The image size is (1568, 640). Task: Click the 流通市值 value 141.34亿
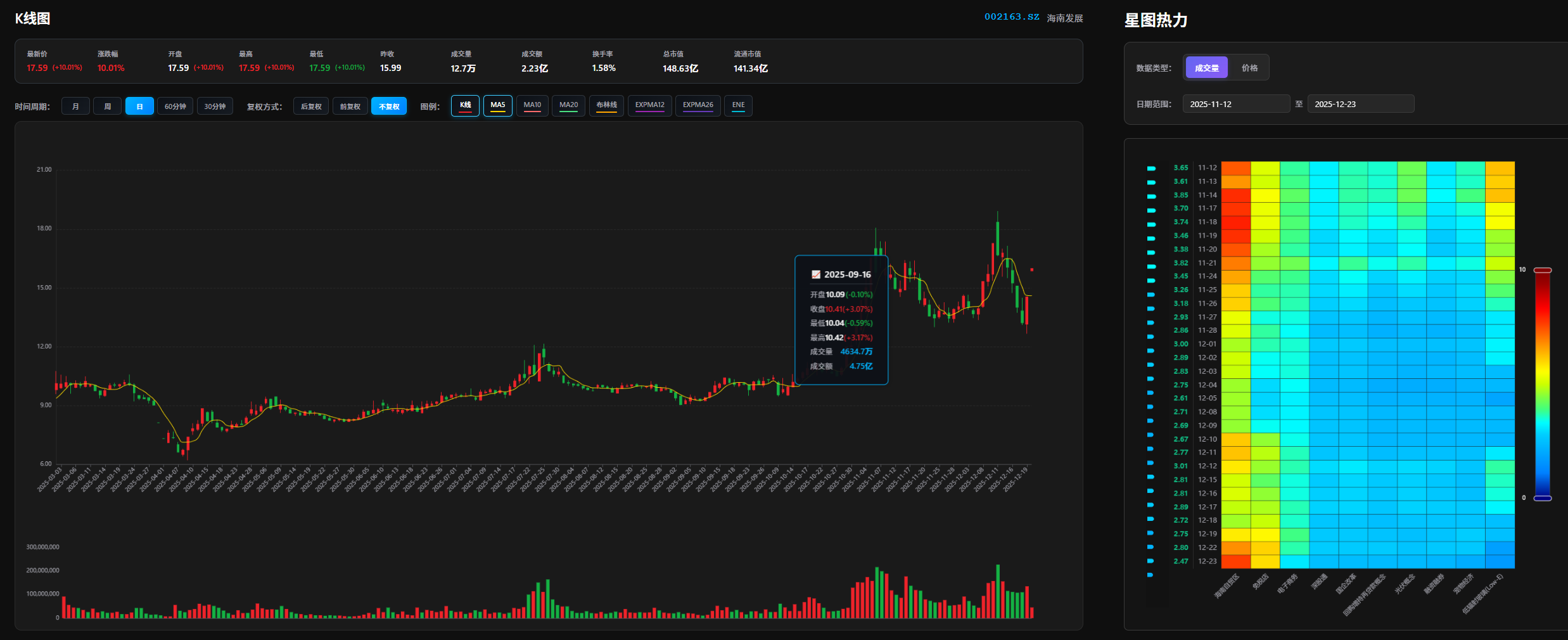pyautogui.click(x=751, y=68)
